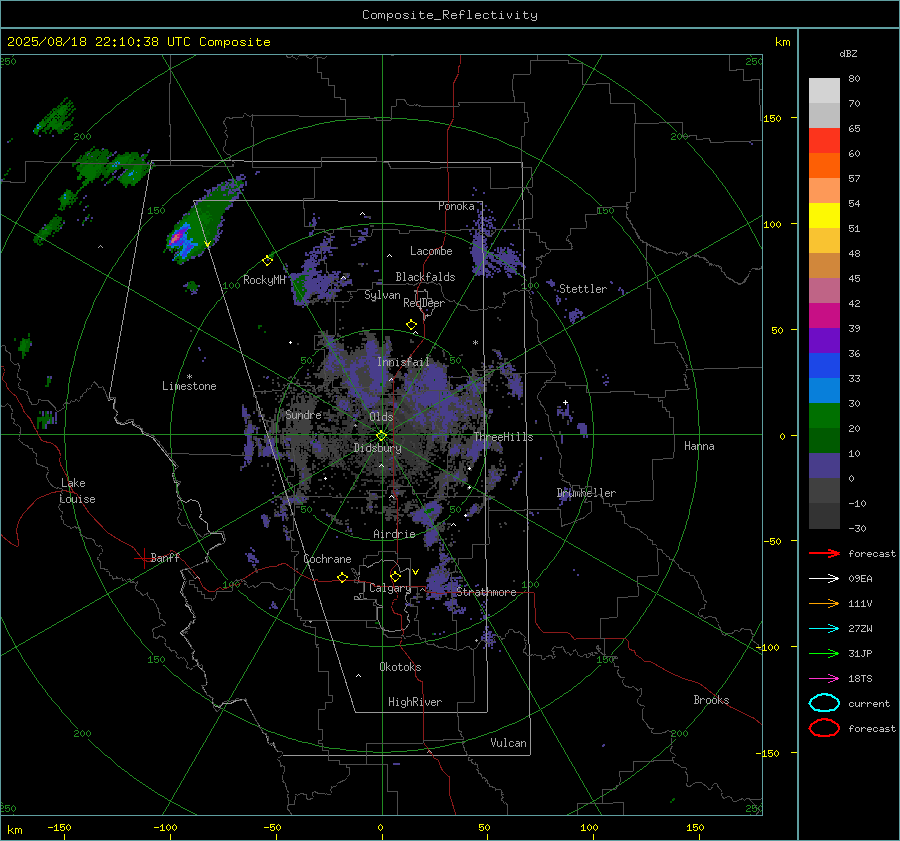Click the 09EA legend label
The image size is (900, 841).
[x=860, y=579]
